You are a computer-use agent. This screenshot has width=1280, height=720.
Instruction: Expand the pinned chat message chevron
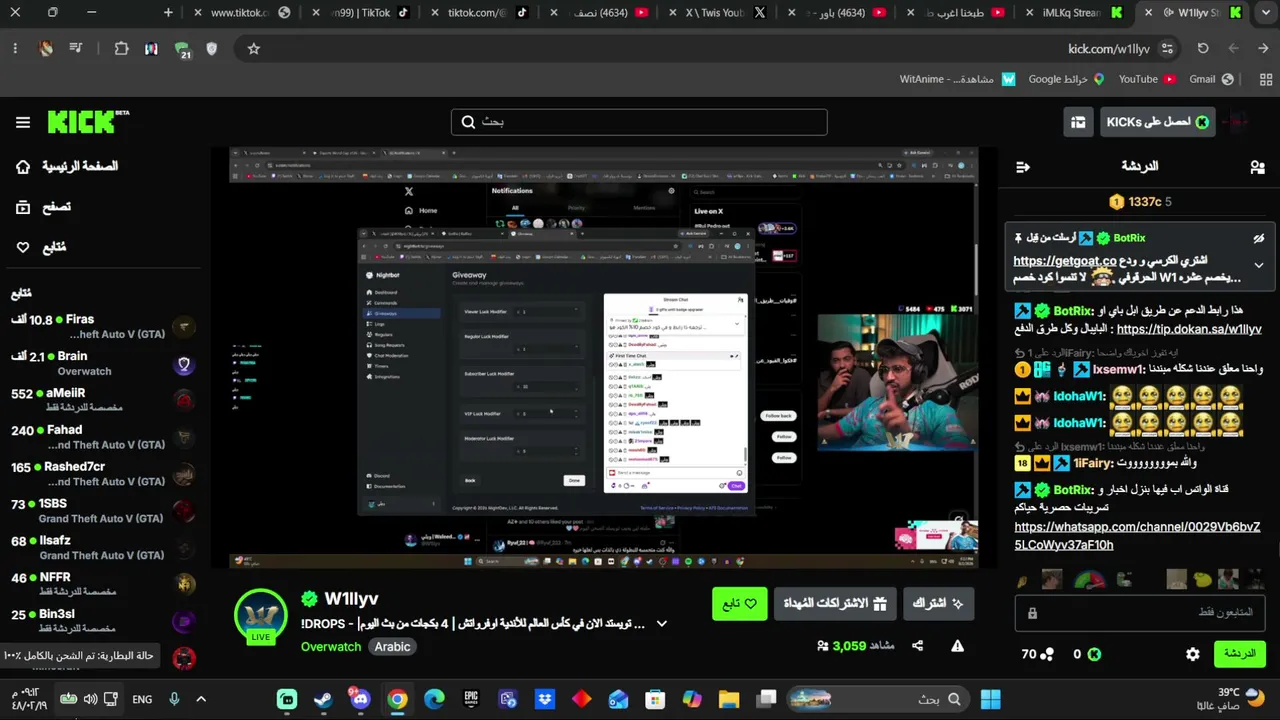1259,266
